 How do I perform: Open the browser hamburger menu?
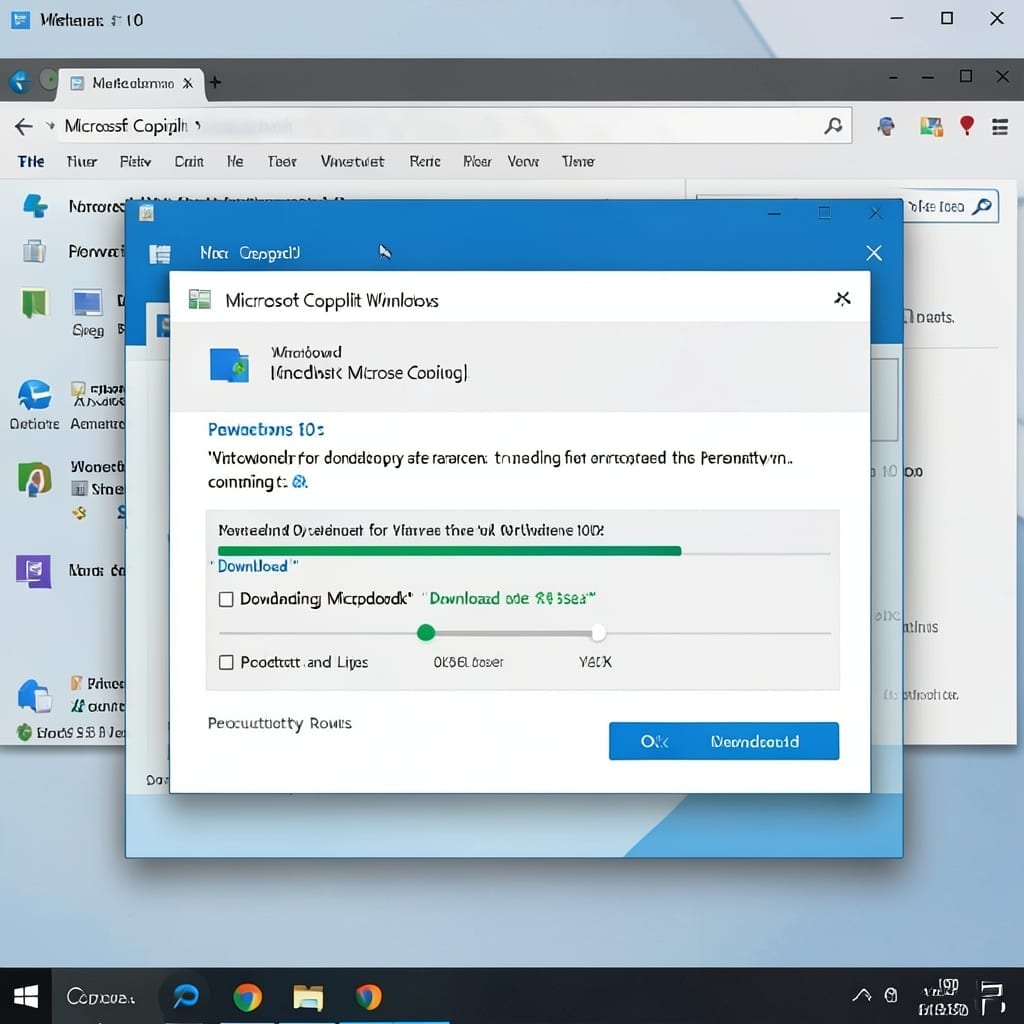[x=1000, y=126]
